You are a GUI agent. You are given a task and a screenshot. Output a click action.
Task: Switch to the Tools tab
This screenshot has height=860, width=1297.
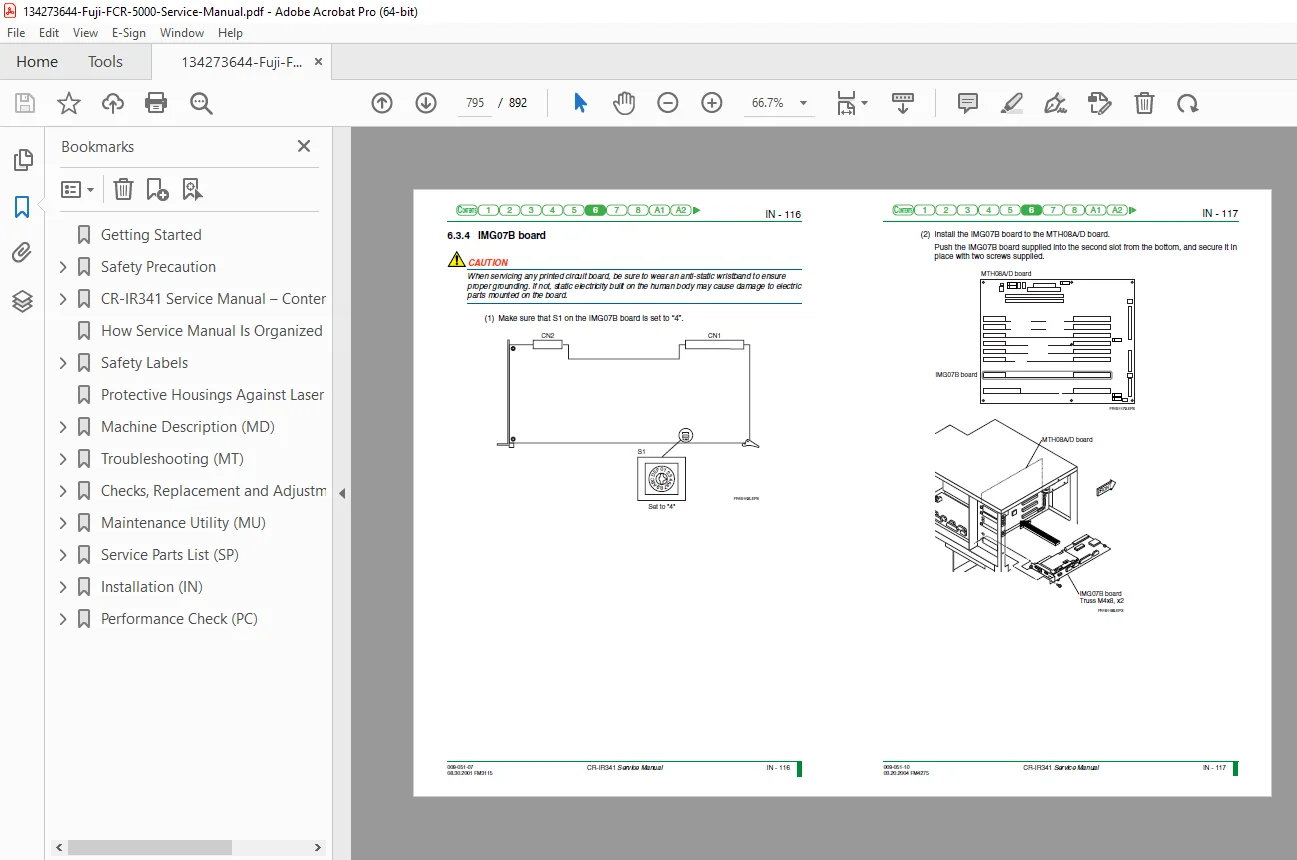click(x=105, y=62)
